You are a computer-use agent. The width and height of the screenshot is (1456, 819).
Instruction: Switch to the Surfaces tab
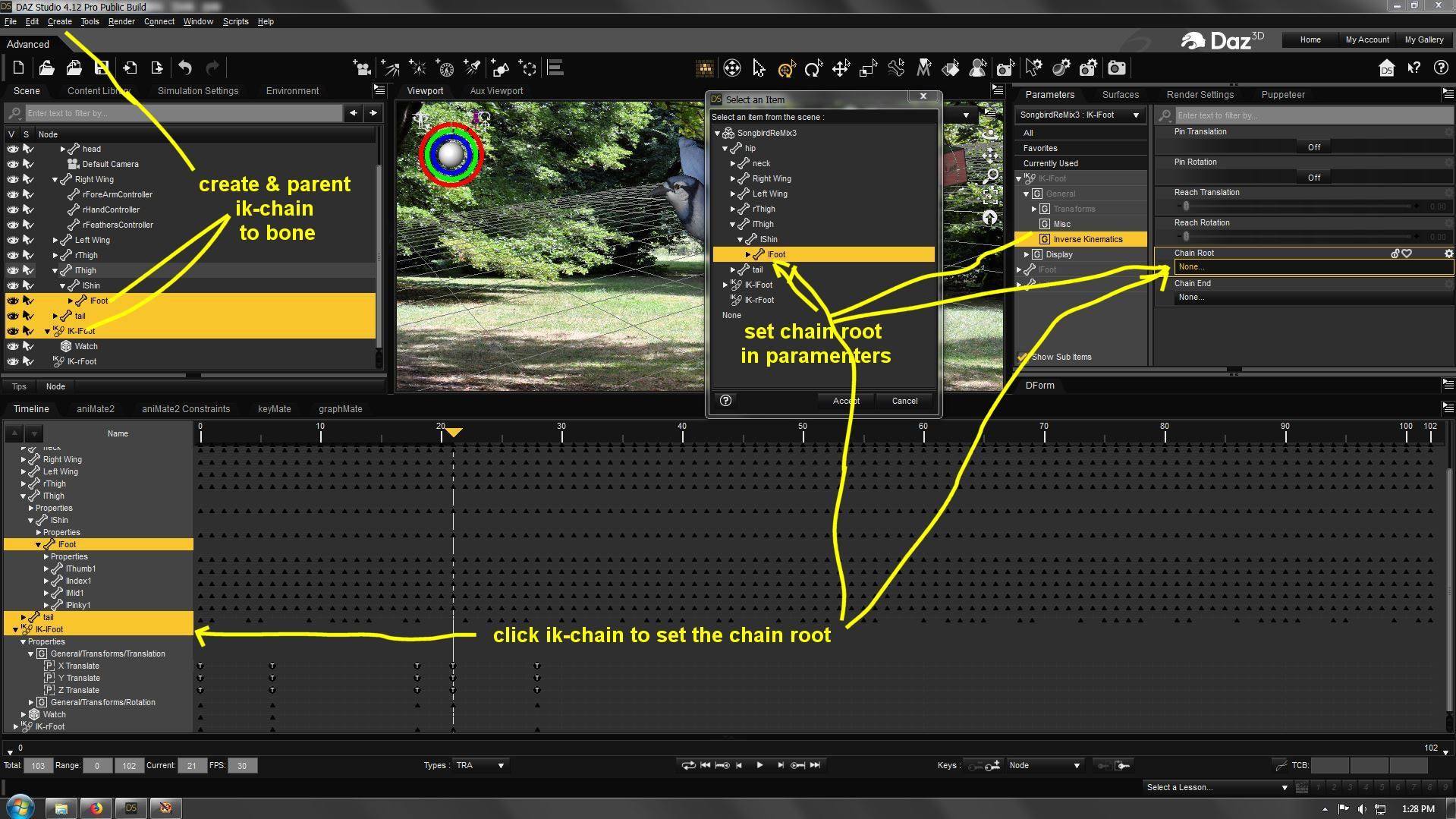point(1120,95)
